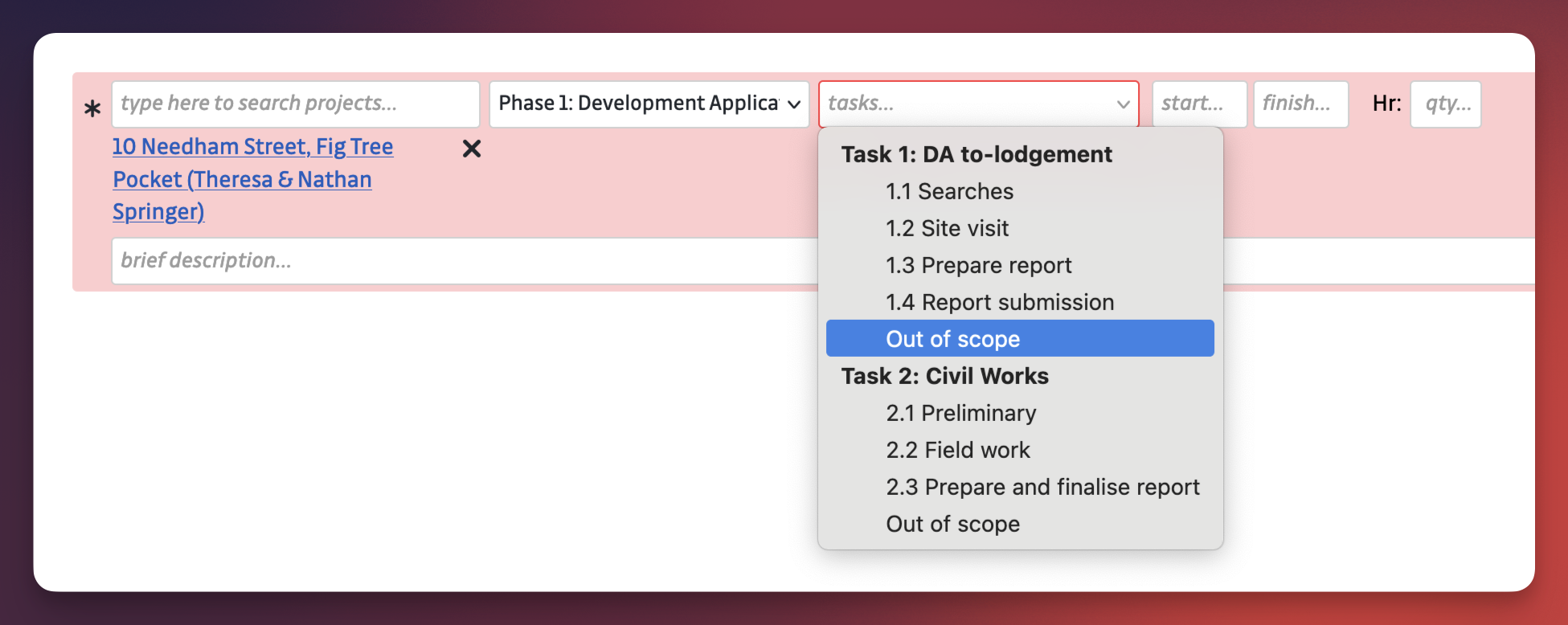Open the Phase 1 dropdown
The image size is (1568, 625).
pyautogui.click(x=649, y=104)
